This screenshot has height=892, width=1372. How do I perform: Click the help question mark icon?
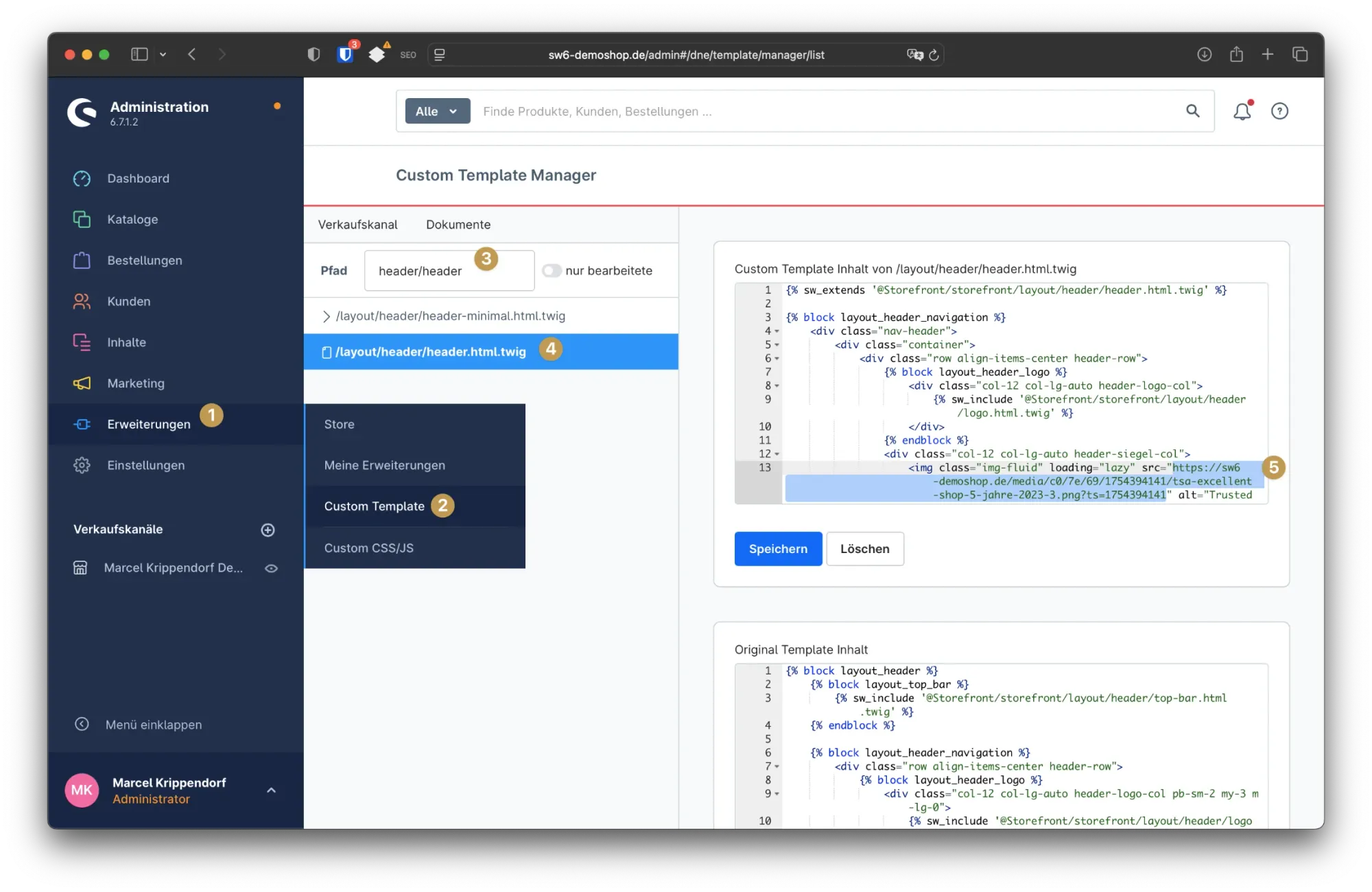coord(1279,111)
